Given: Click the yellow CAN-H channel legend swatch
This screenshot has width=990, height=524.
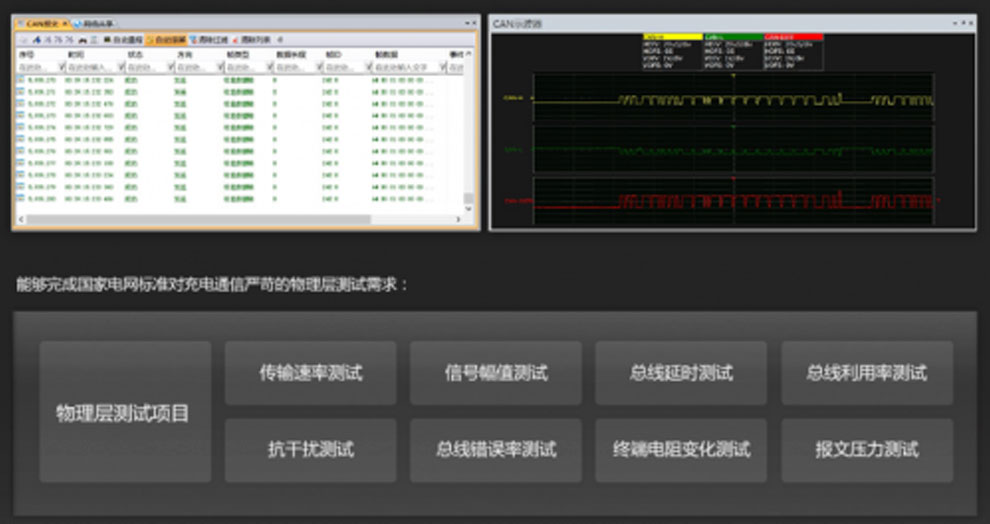Looking at the screenshot, I should tap(672, 37).
